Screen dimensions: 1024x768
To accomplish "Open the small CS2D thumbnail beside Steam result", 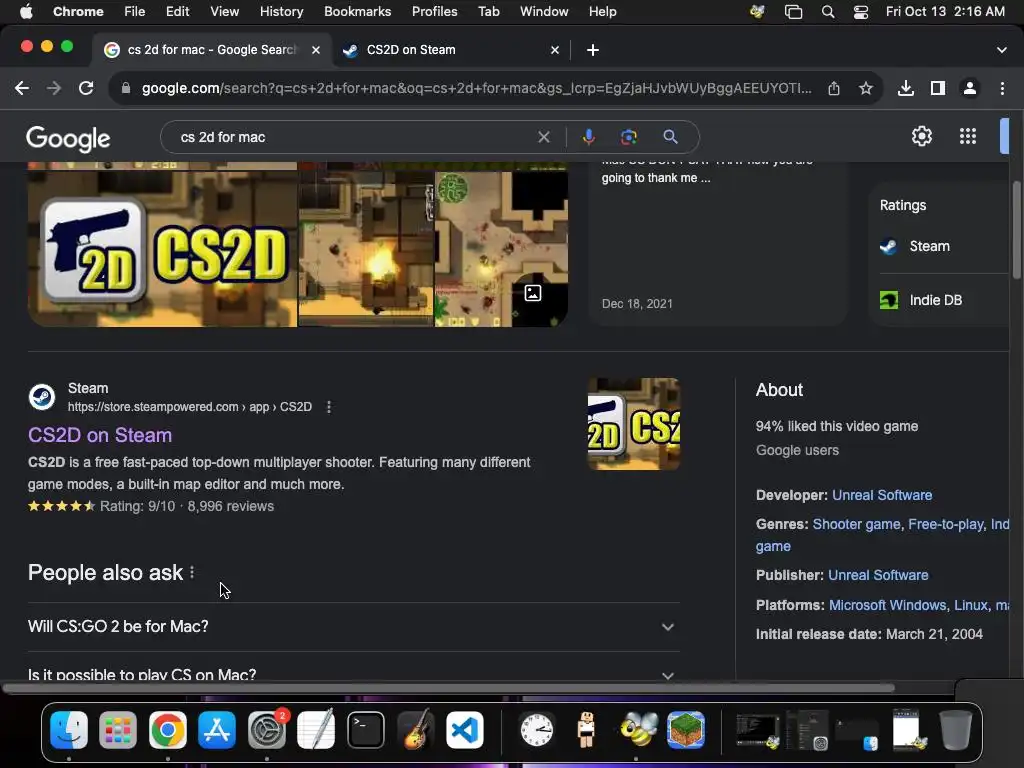I will point(633,424).
